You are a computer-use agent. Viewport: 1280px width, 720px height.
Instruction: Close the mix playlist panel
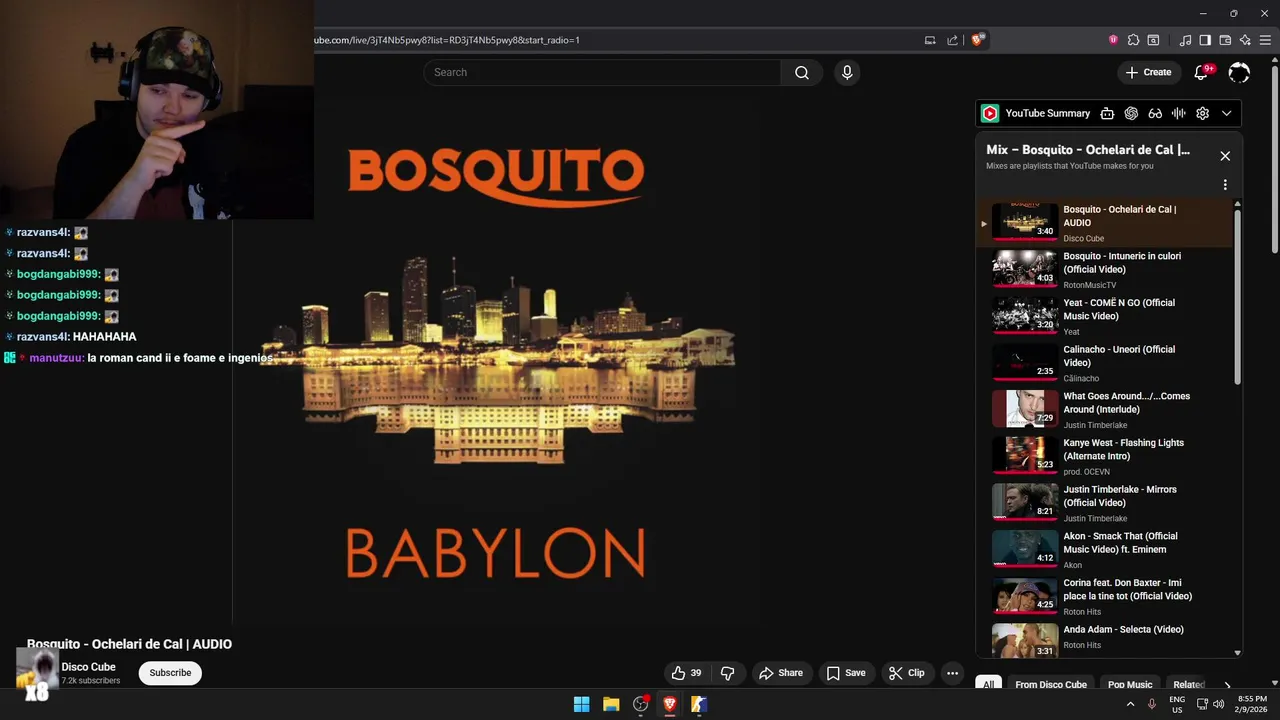pyautogui.click(x=1225, y=156)
